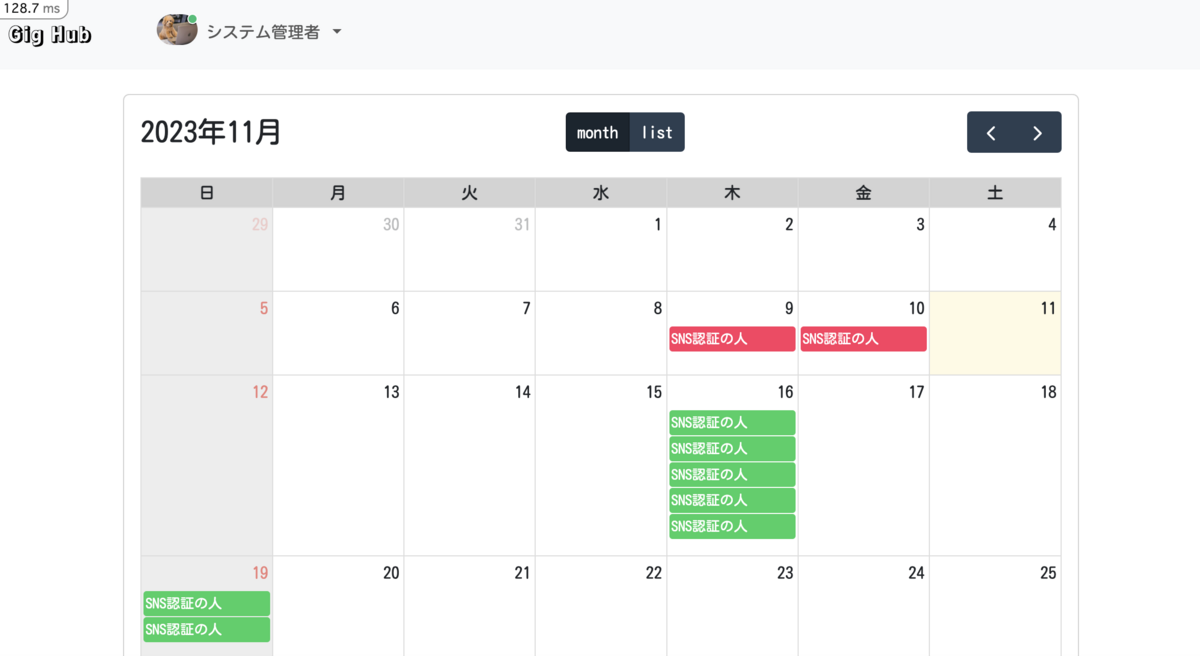Image resolution: width=1200 pixels, height=656 pixels.
Task: Open the first green event on the 19th
Action: (207, 604)
